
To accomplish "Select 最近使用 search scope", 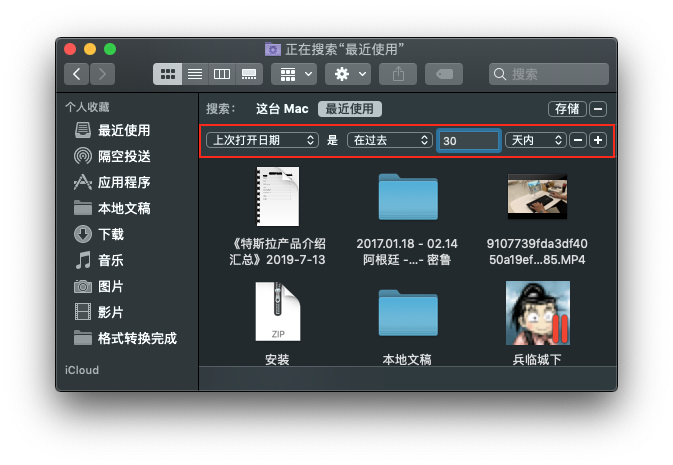I will click(349, 109).
